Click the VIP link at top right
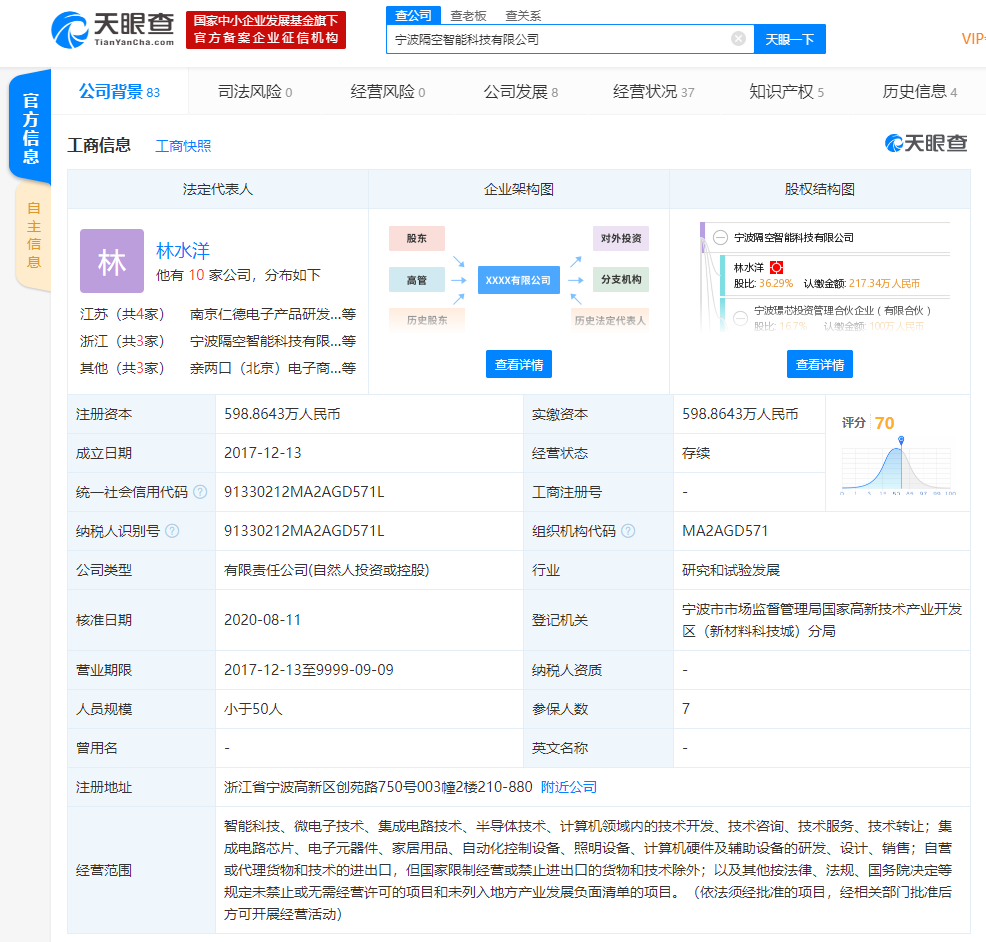Screen dimensions: 986x942 (x=973, y=39)
